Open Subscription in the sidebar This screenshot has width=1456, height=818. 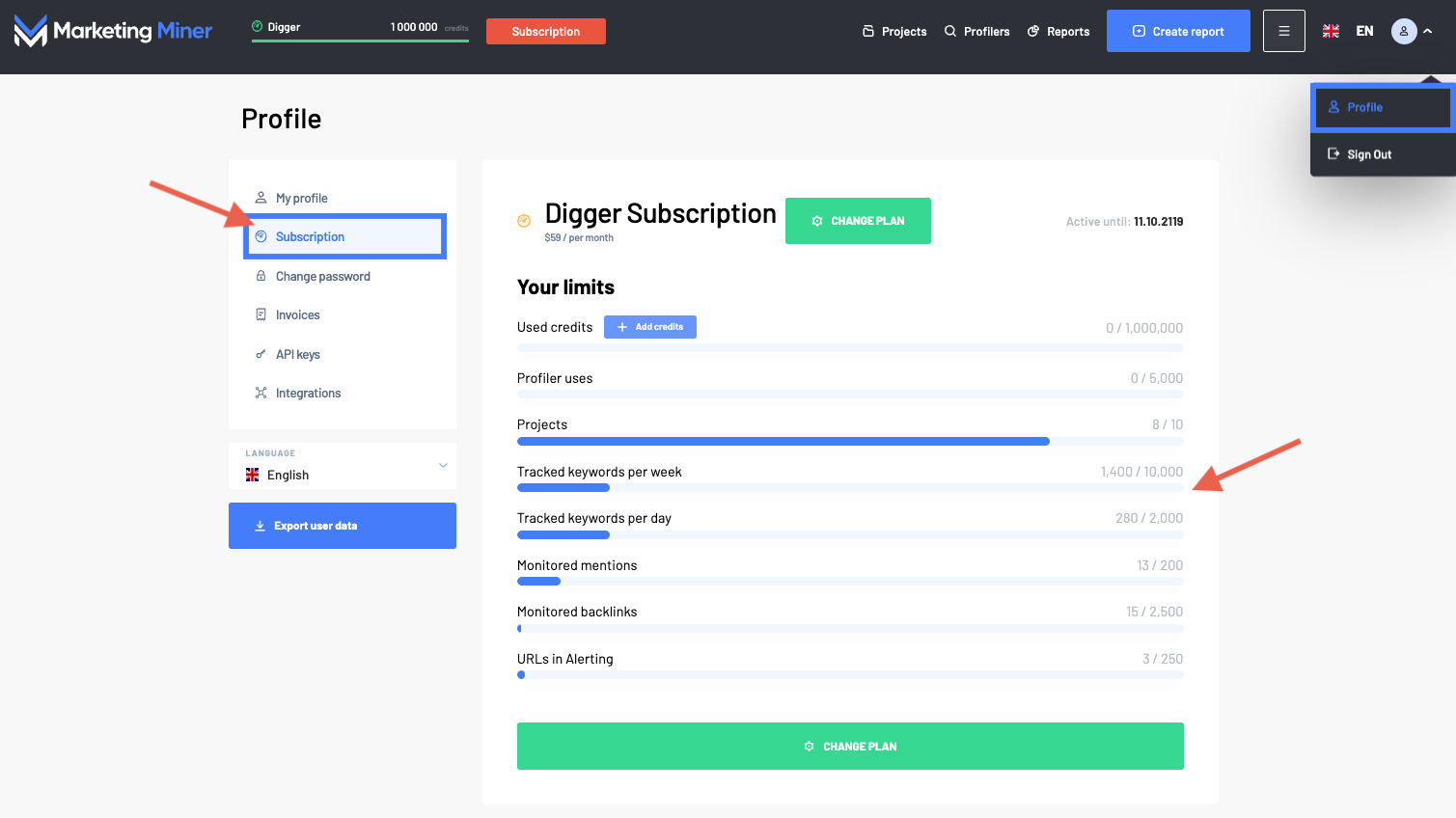coord(344,236)
